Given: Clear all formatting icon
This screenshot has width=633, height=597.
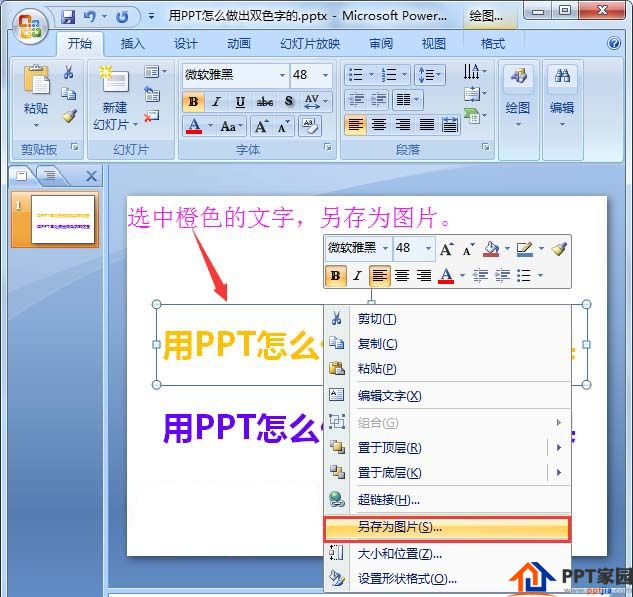Looking at the screenshot, I should tap(310, 126).
